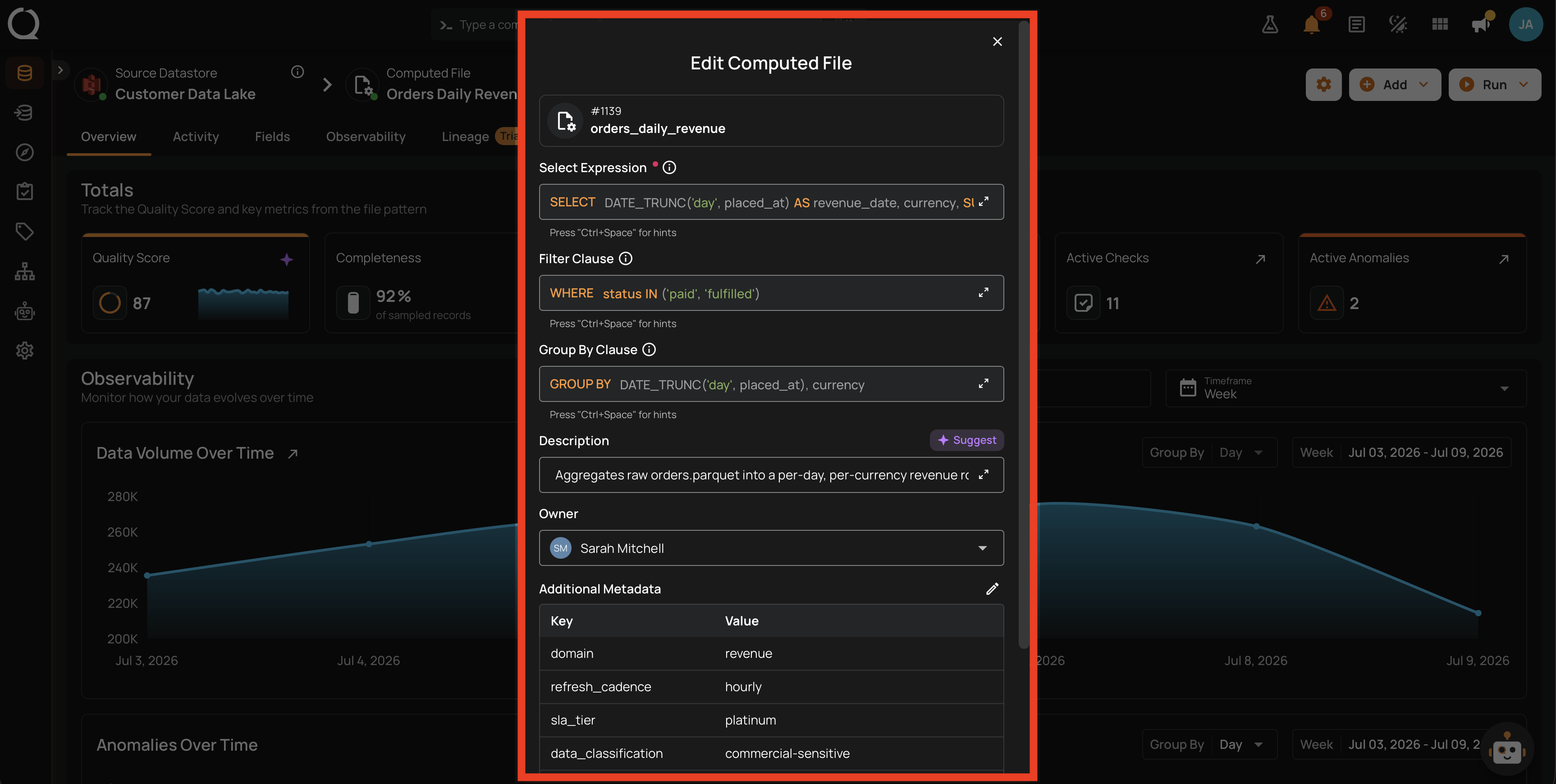1556x784 pixels.
Task: Select the sla_tier platinum value
Action: click(750, 720)
